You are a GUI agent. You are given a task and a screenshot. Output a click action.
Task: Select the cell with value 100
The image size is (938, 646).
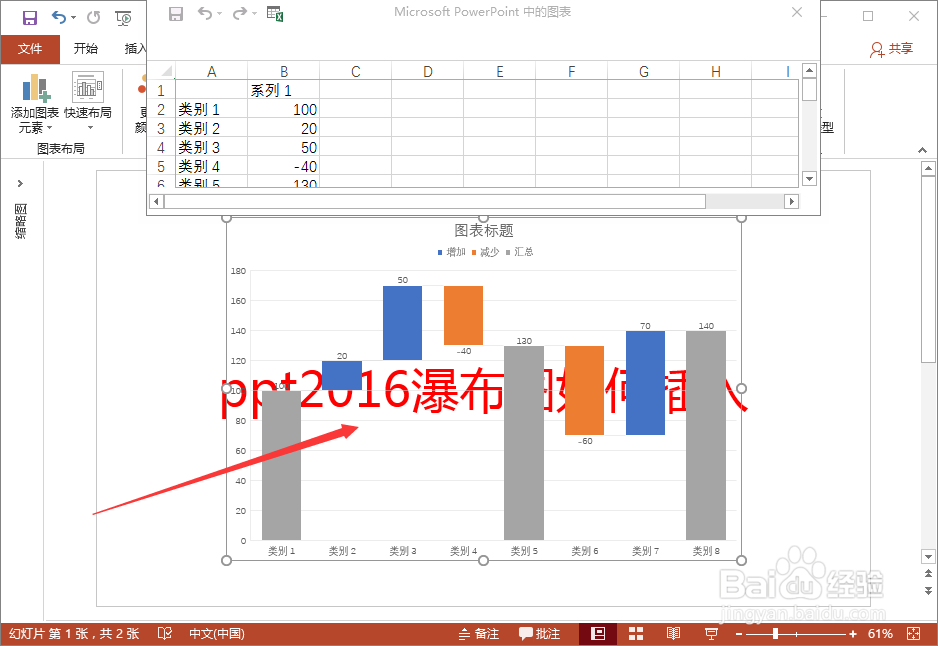pyautogui.click(x=284, y=109)
